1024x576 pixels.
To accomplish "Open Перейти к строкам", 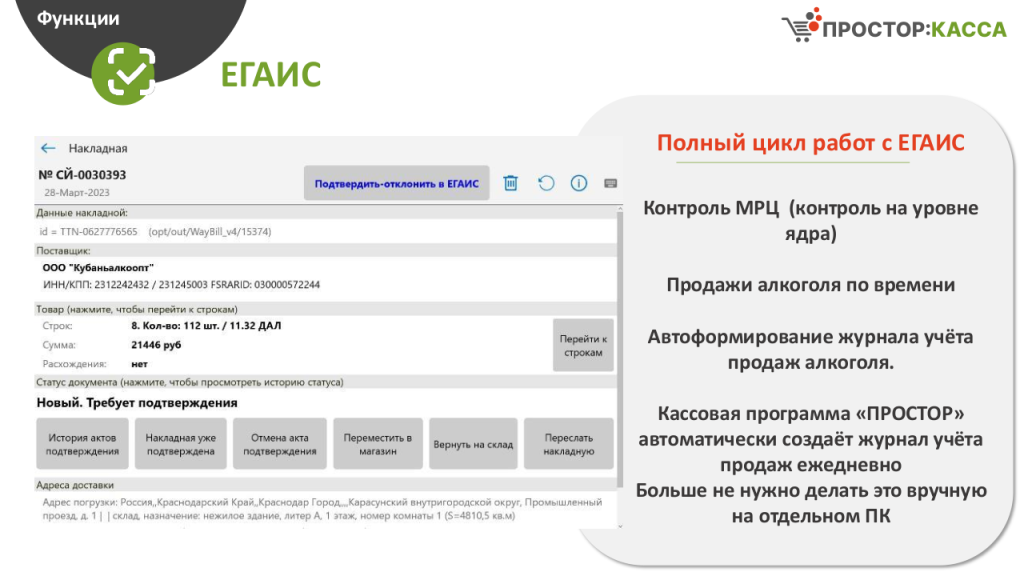I will (583, 345).
